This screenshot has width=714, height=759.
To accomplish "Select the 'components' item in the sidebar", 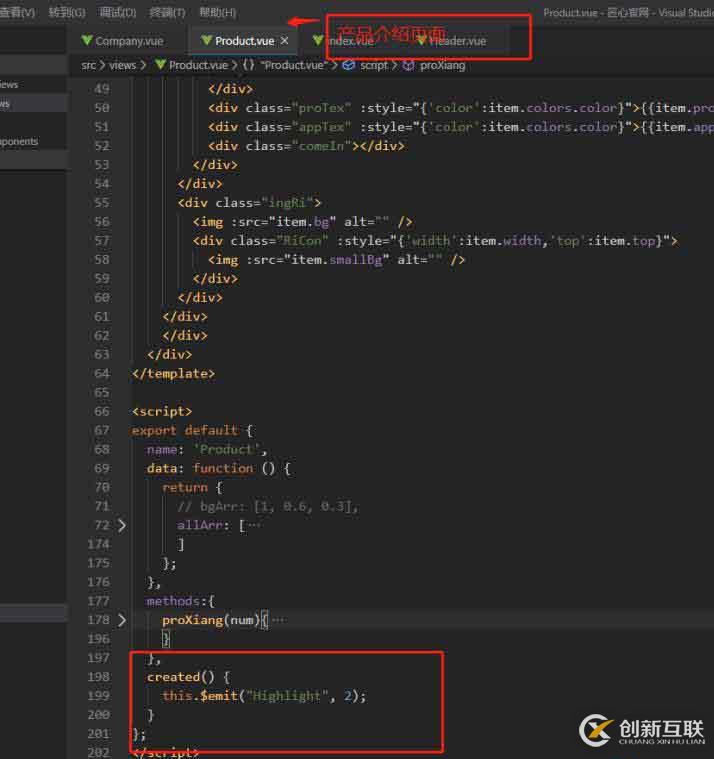I will tap(19, 141).
